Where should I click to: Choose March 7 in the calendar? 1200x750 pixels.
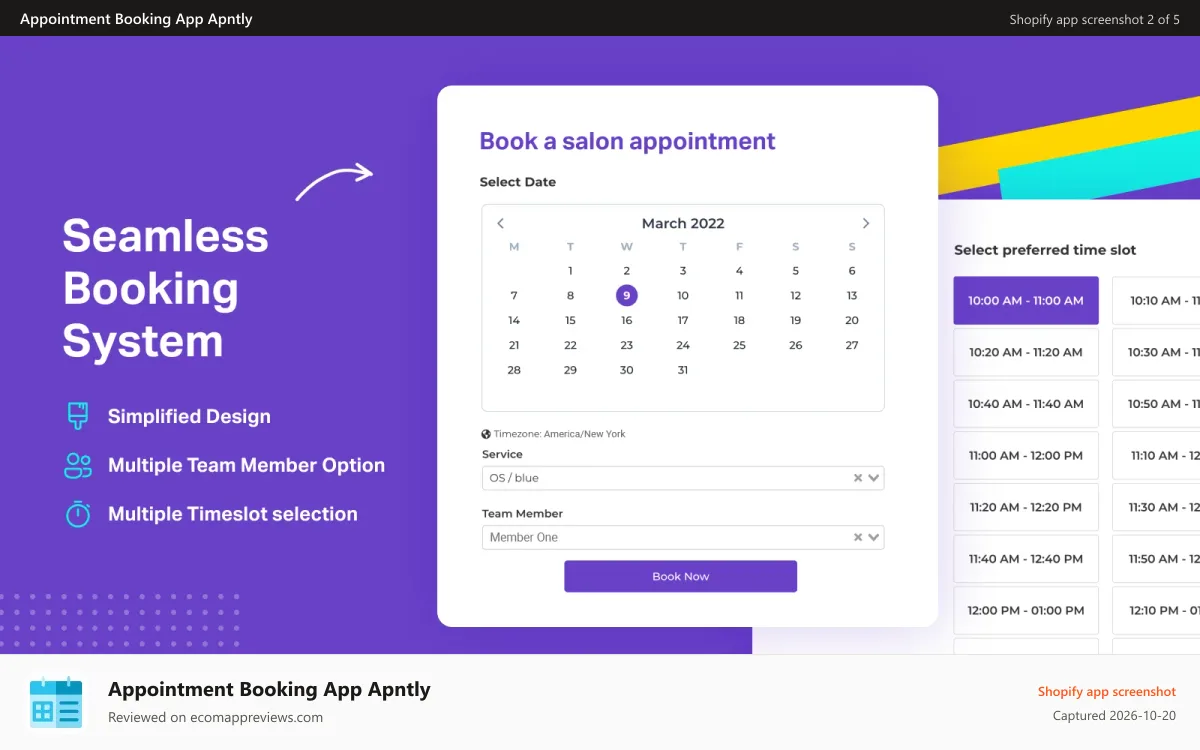[514, 295]
